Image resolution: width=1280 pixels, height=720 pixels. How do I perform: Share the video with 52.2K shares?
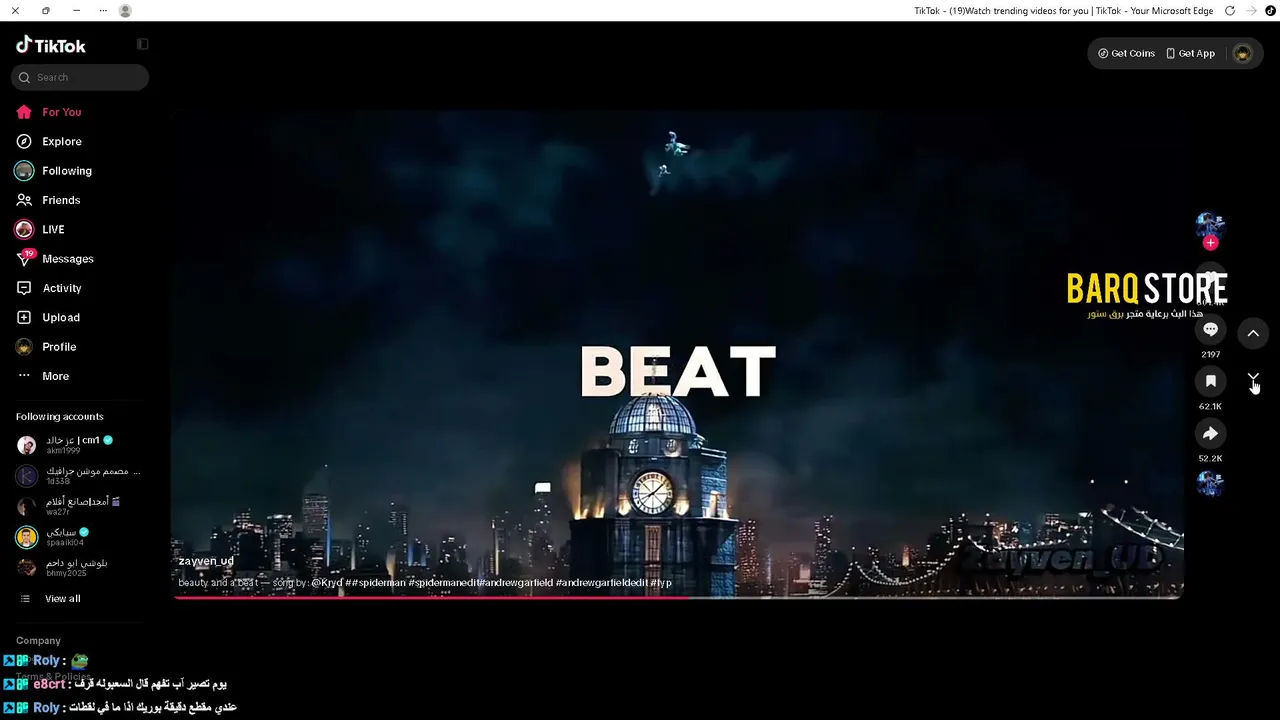pos(1210,433)
